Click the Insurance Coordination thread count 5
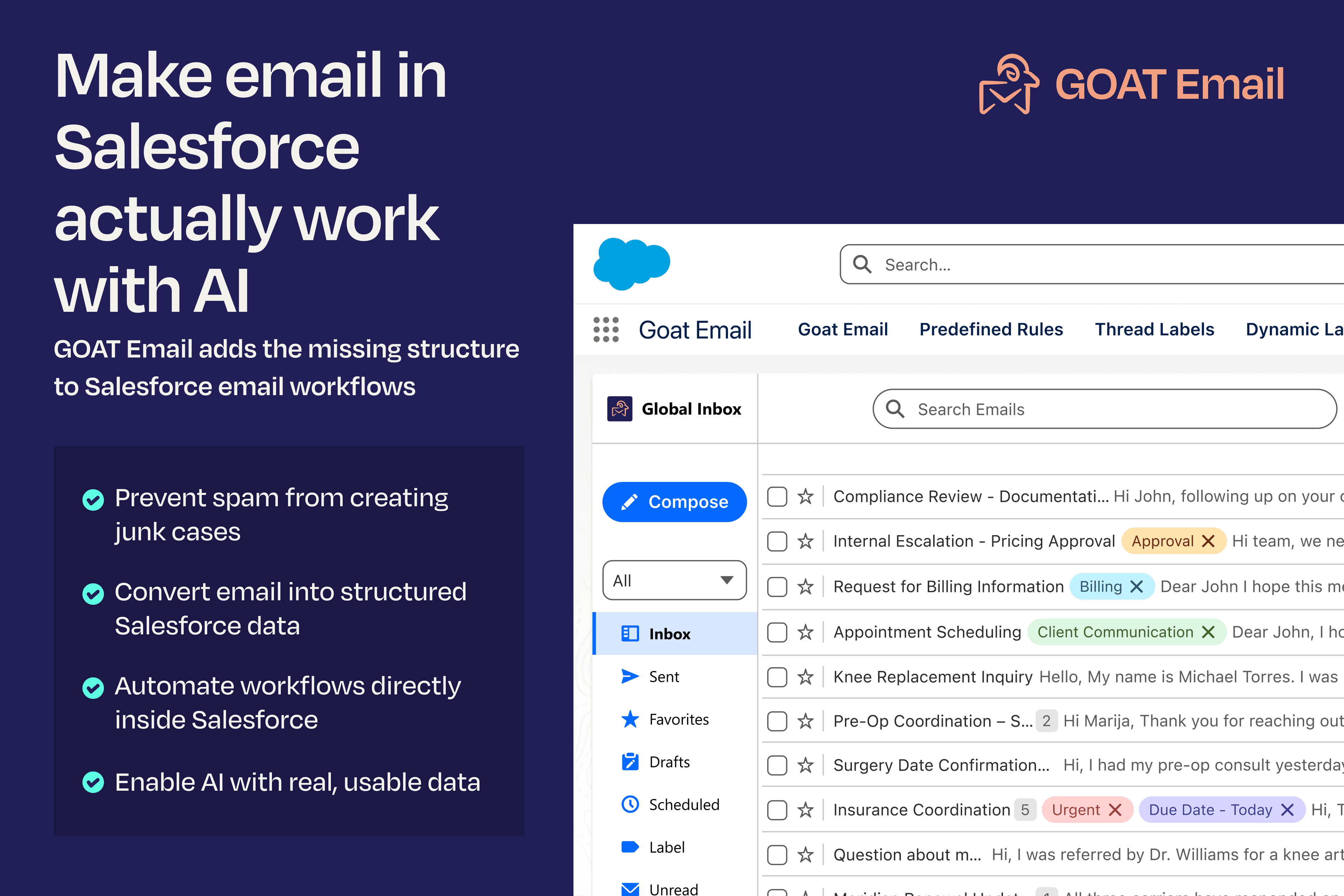This screenshot has height=896, width=1344. point(1025,810)
